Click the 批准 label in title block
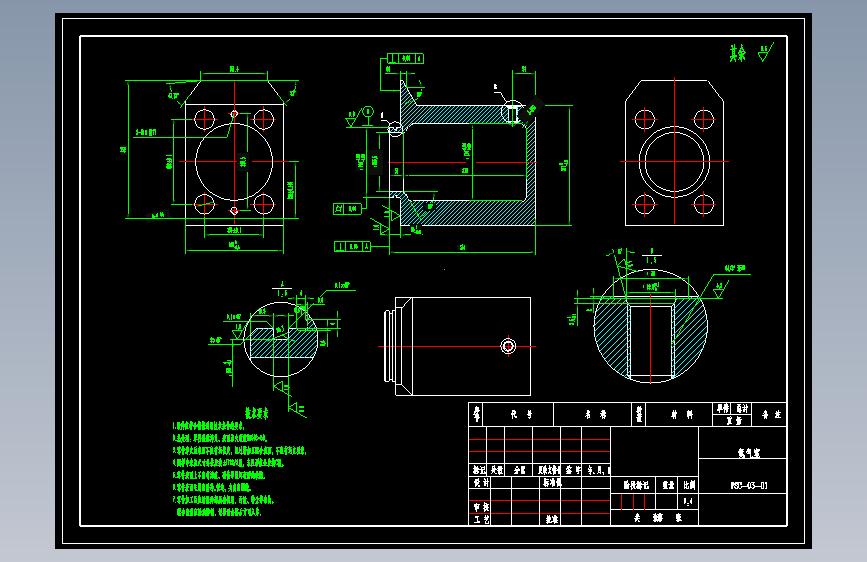The height and width of the screenshot is (562, 867). [x=551, y=519]
